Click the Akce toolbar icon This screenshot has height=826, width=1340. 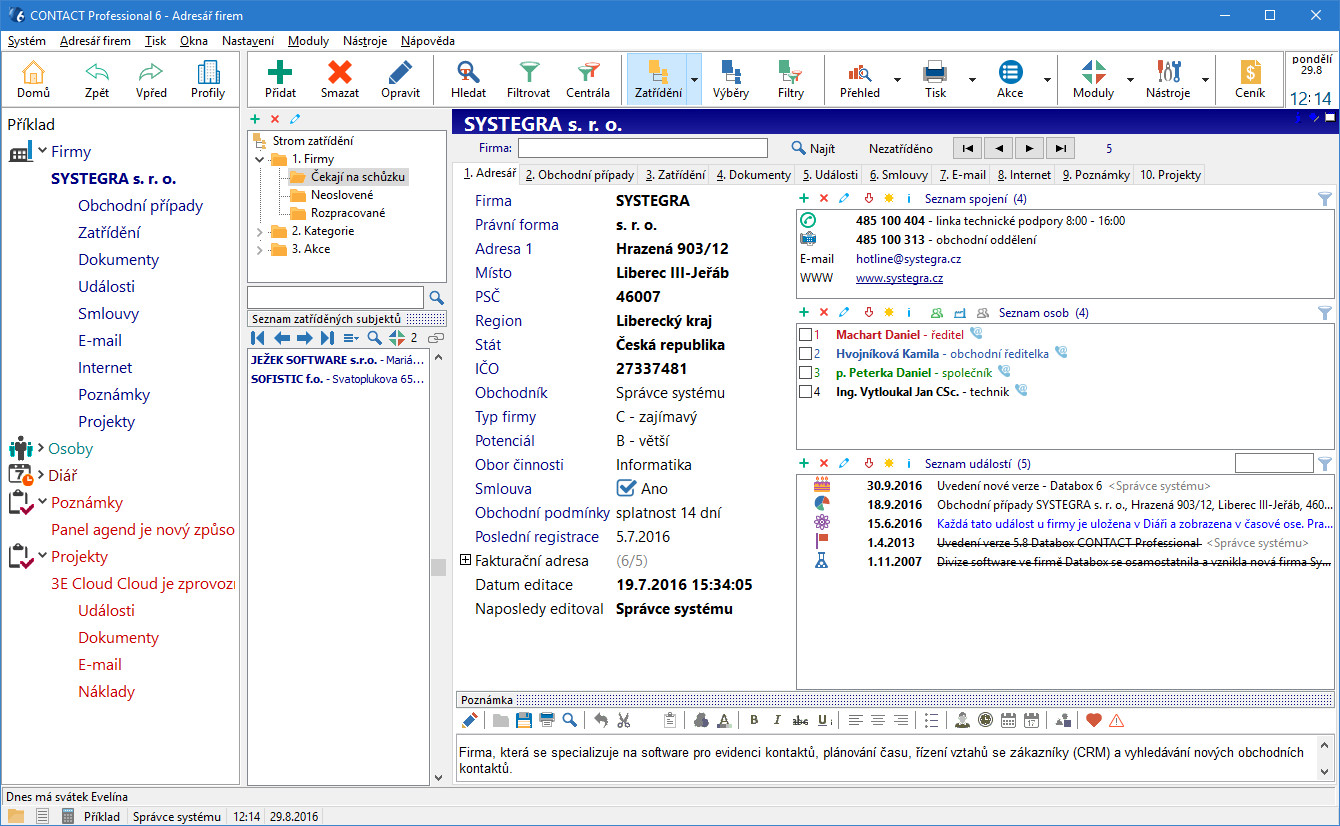(x=1010, y=72)
